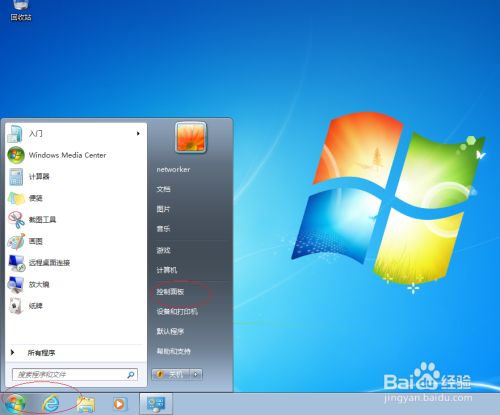Select the Windows Media Center text label
500x415 pixels.
[67, 155]
